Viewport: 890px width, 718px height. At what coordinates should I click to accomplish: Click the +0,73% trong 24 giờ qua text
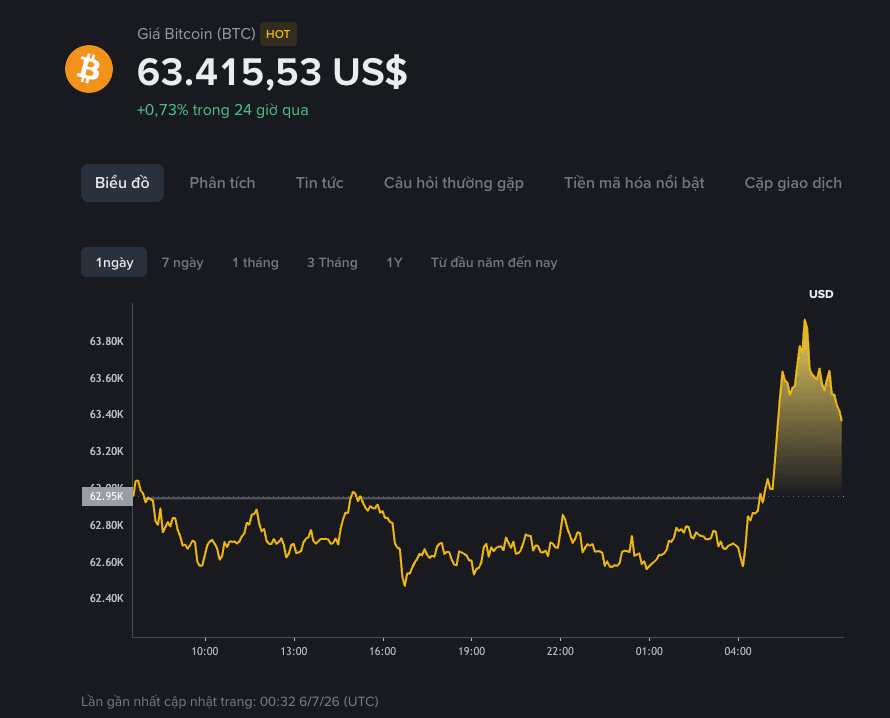tap(222, 110)
